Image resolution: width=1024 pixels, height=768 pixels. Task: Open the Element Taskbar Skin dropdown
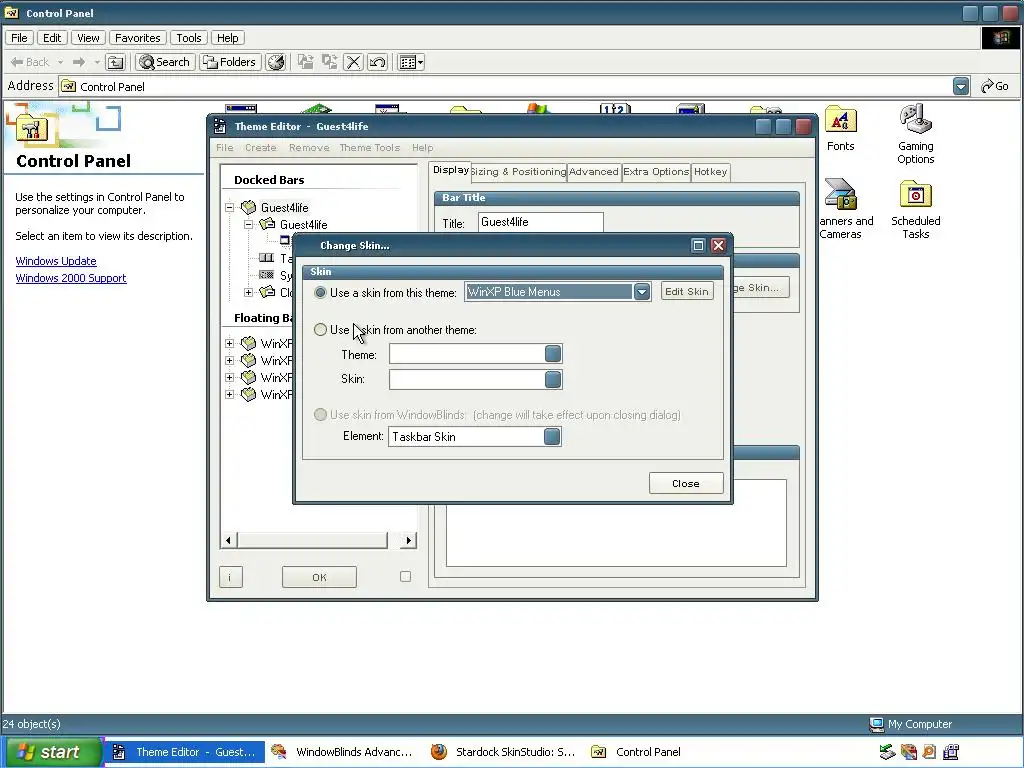click(x=552, y=436)
